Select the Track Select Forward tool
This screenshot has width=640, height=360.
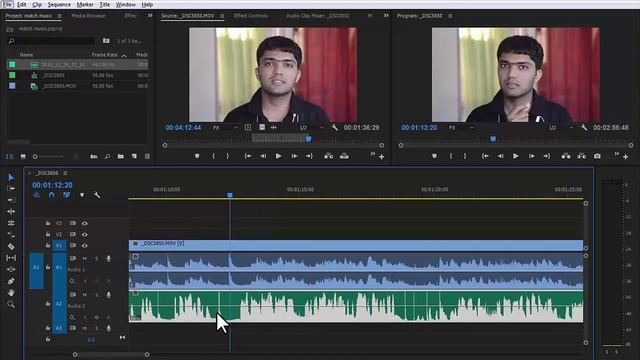pos(11,189)
